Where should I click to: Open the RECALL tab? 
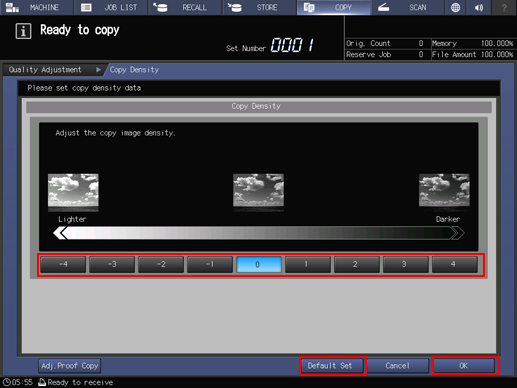(x=185, y=7)
